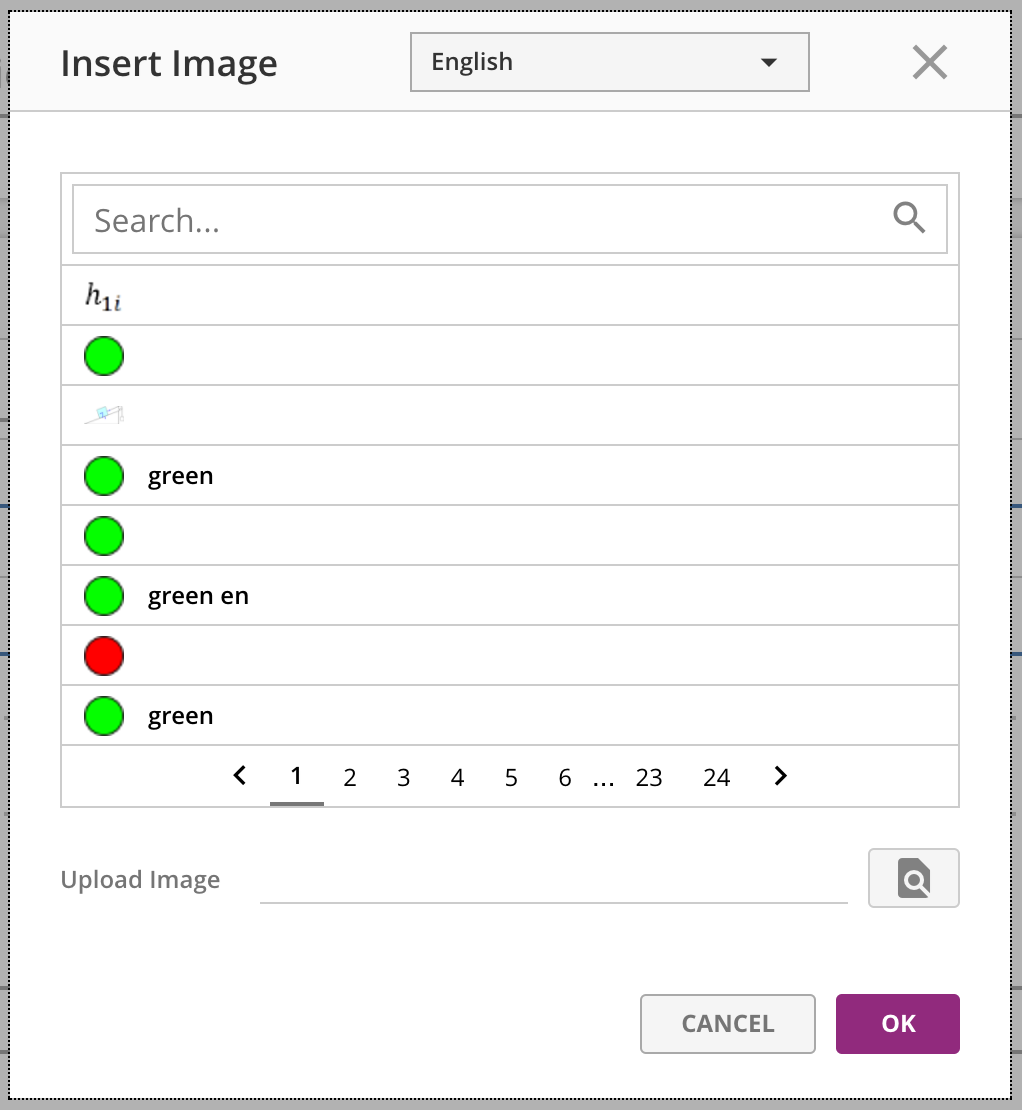Viewport: 1022px width, 1110px height.
Task: Choose the image labeled green en
Action: click(198, 596)
